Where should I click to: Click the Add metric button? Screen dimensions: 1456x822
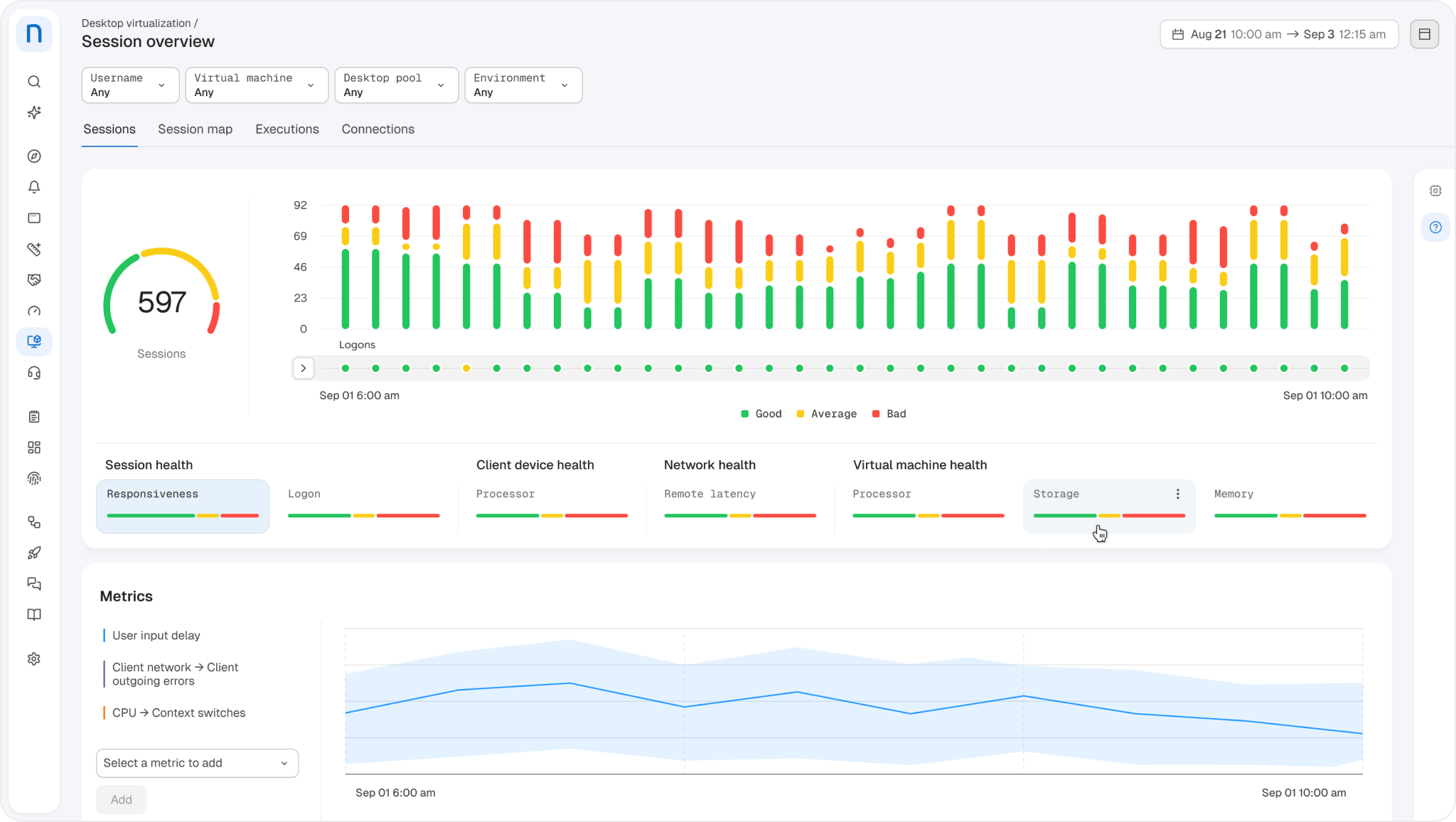[122, 800]
